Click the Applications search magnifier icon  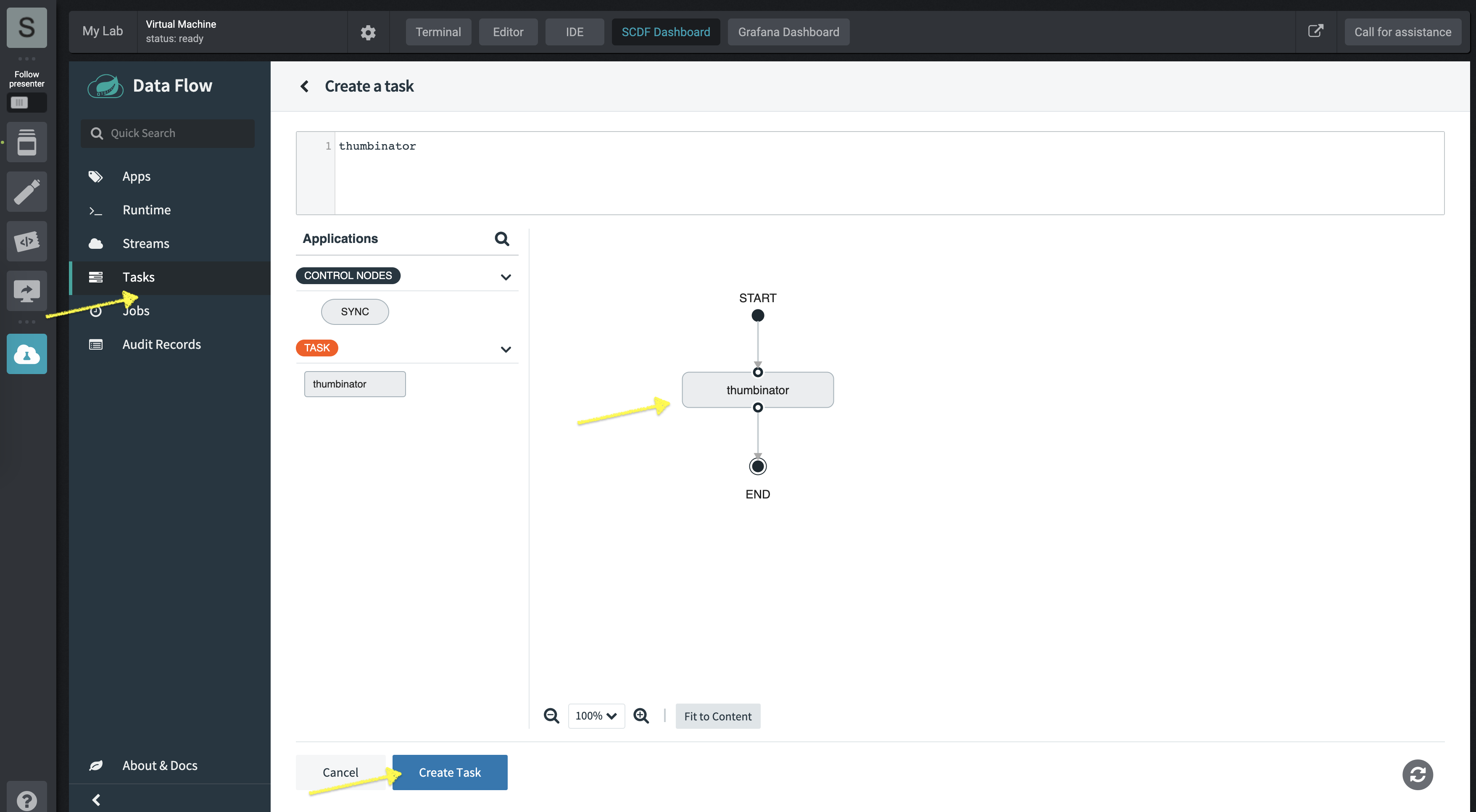pos(502,238)
